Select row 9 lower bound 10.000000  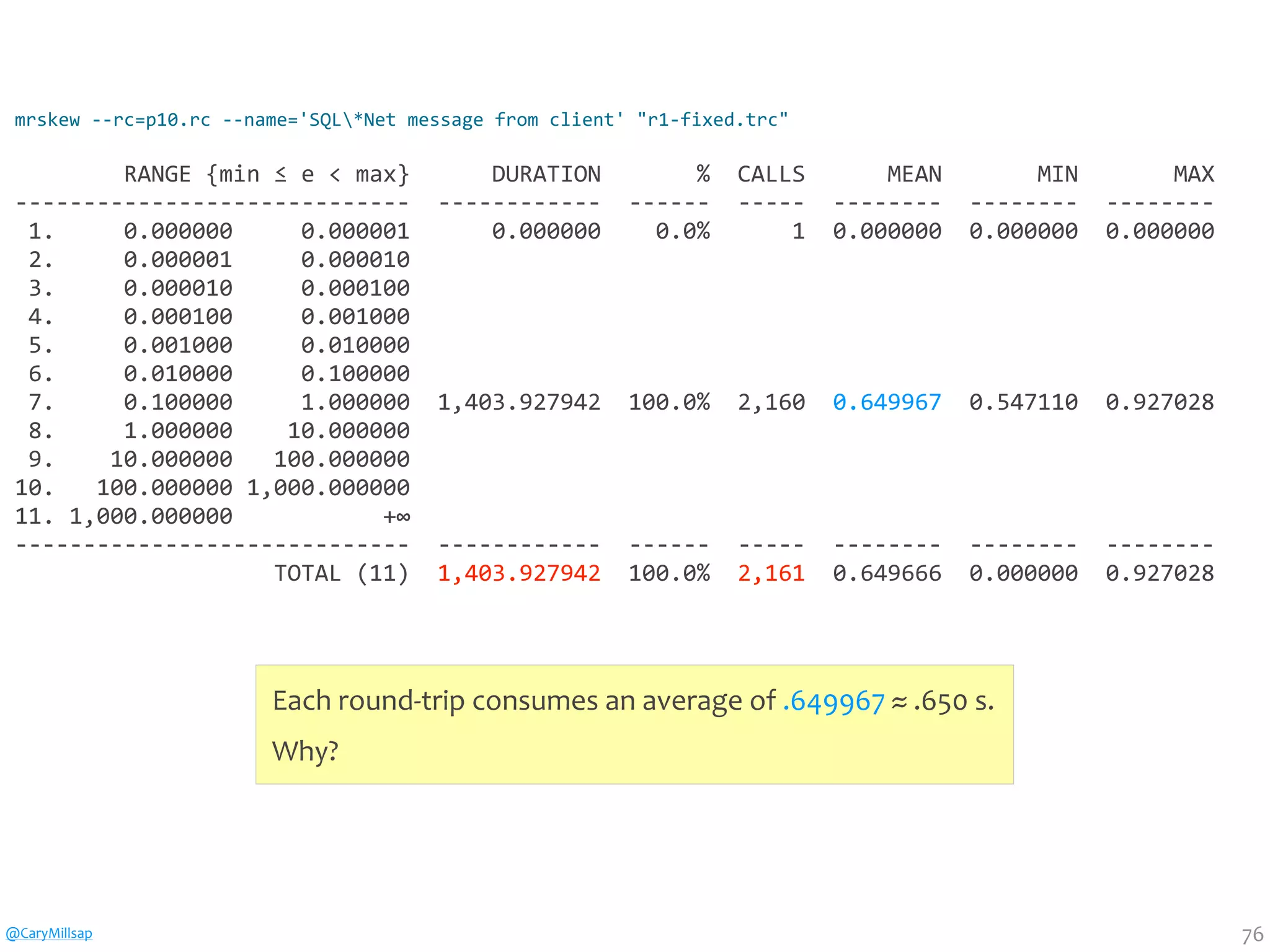(171, 459)
